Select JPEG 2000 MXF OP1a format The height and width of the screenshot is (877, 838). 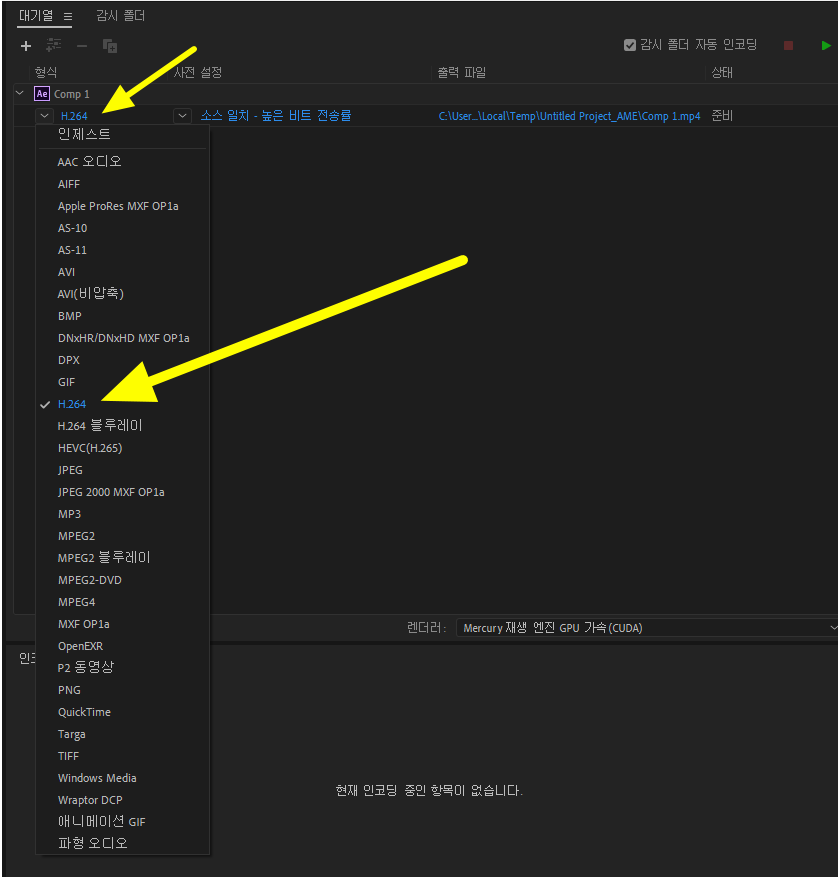pos(123,492)
